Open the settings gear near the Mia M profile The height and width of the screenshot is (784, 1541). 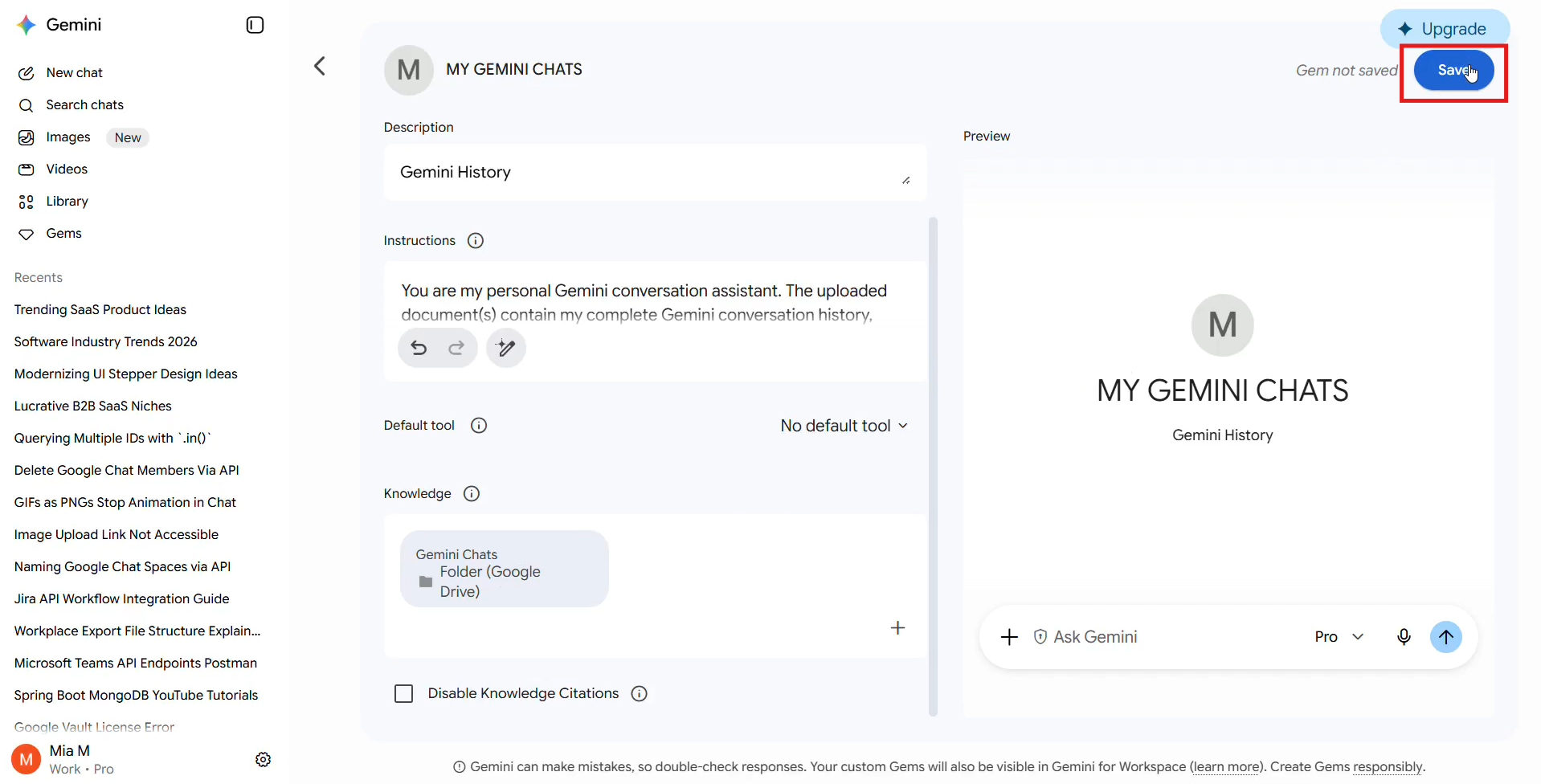263,759
